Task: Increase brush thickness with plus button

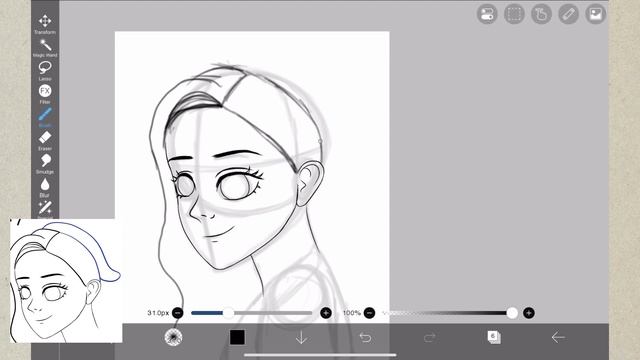Action: point(326,313)
